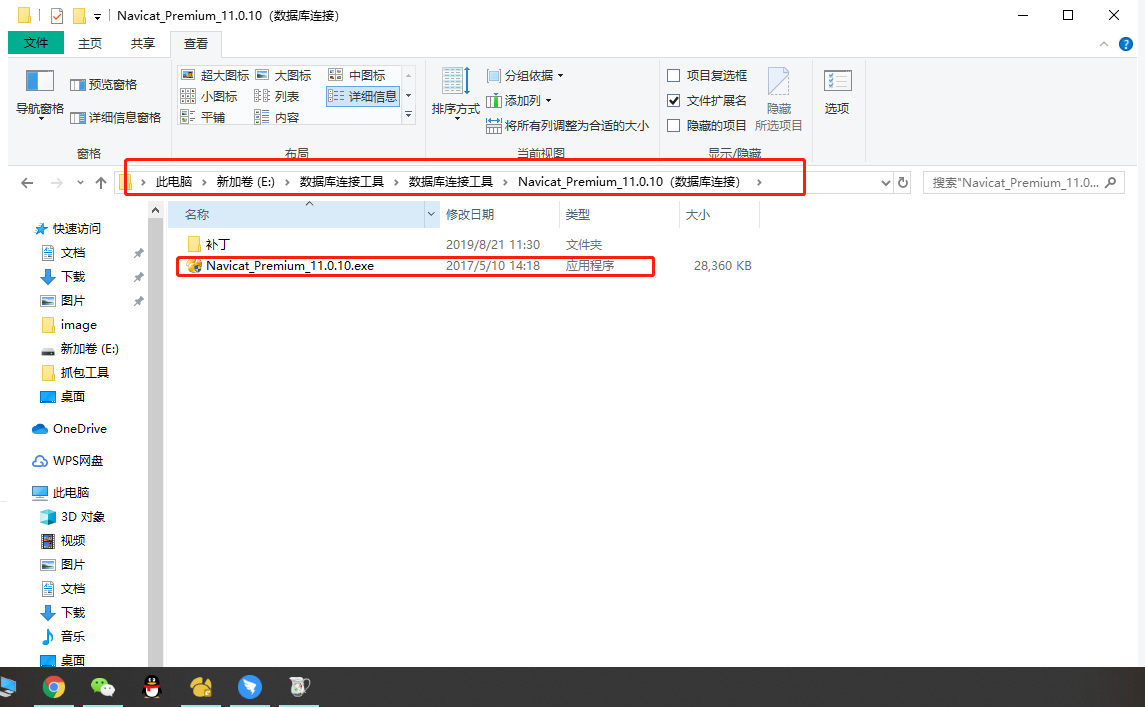Screen dimensions: 1145x707
Task: Open OneDrive in the navigation pane
Action: click(69, 429)
